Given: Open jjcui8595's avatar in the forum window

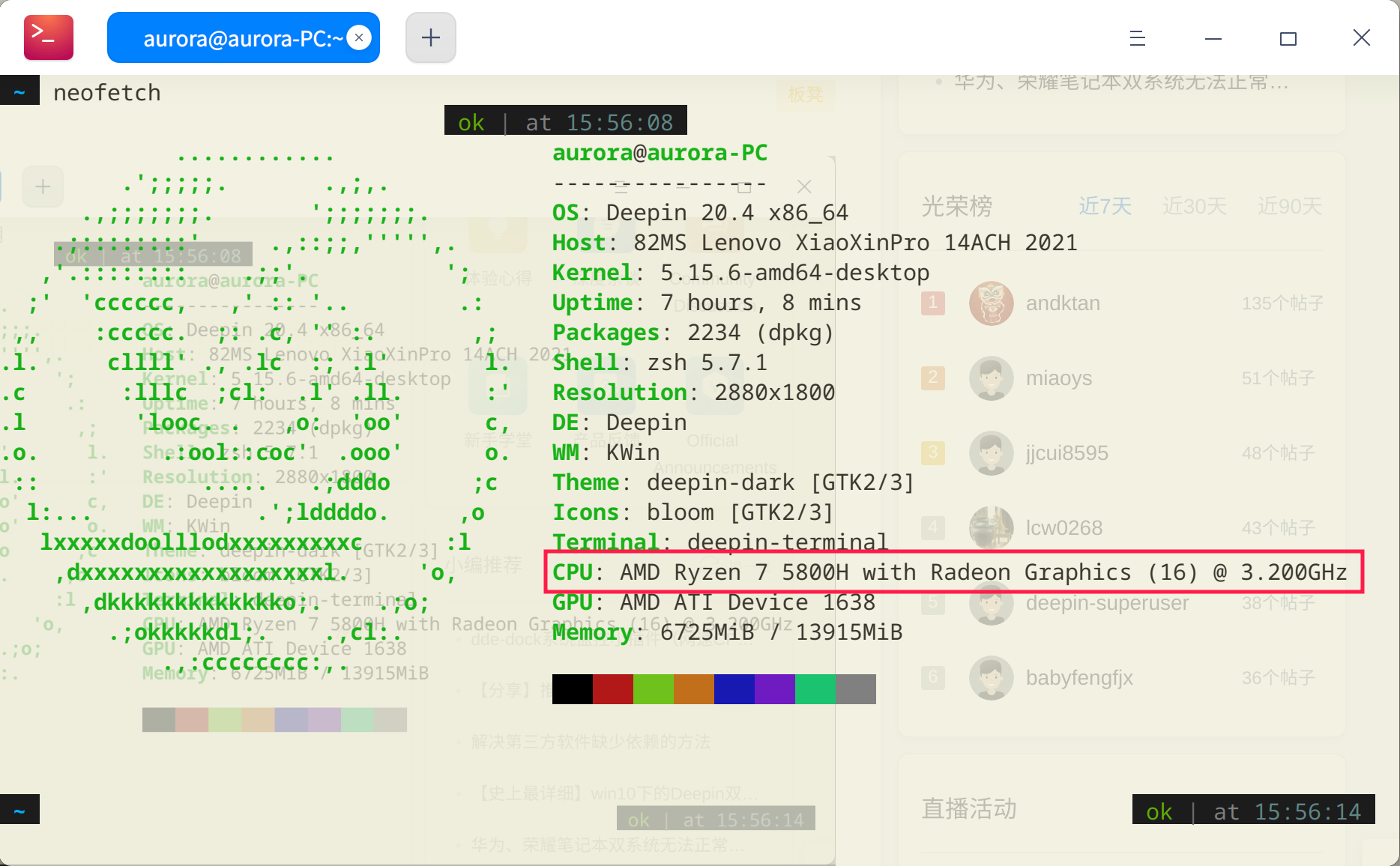Looking at the screenshot, I should [992, 453].
